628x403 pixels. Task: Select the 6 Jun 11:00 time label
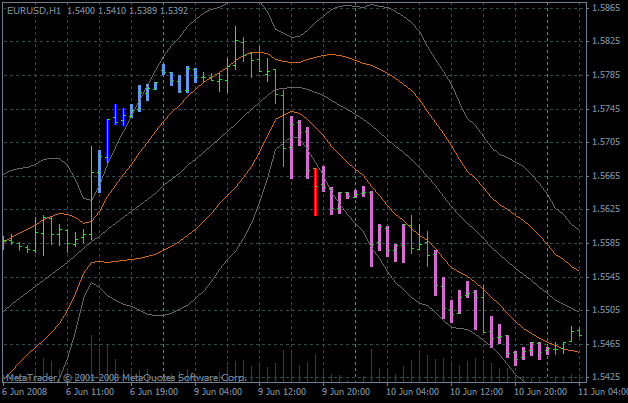(x=88, y=393)
